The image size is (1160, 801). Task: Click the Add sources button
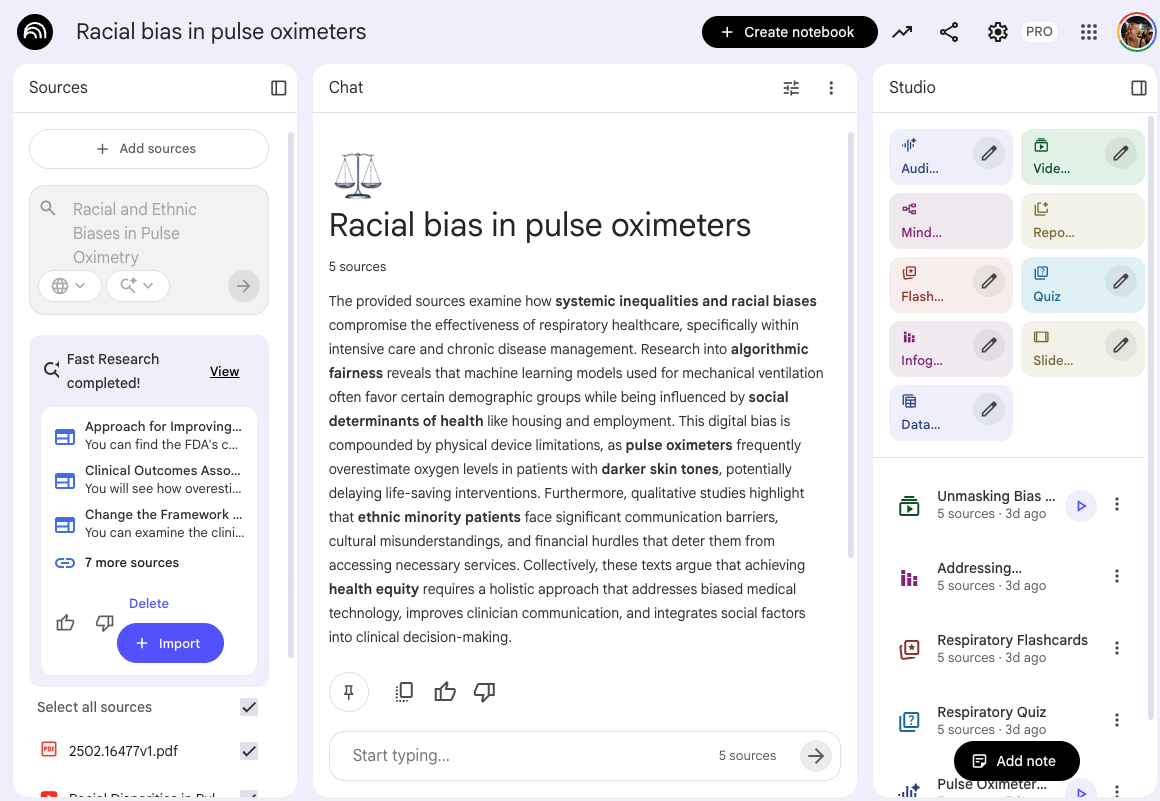click(x=149, y=149)
